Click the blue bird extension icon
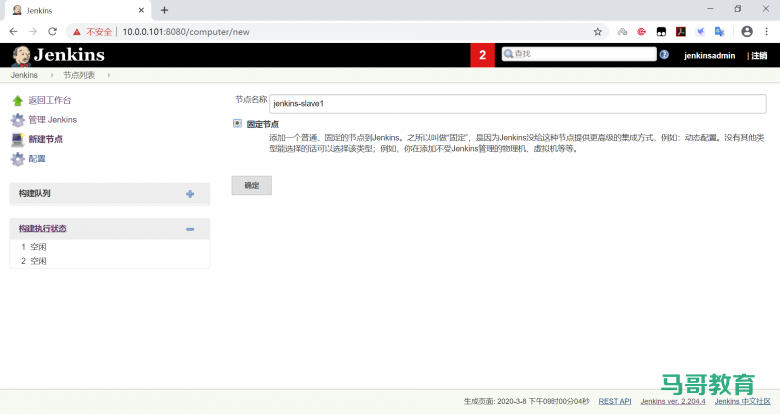 tap(700, 32)
